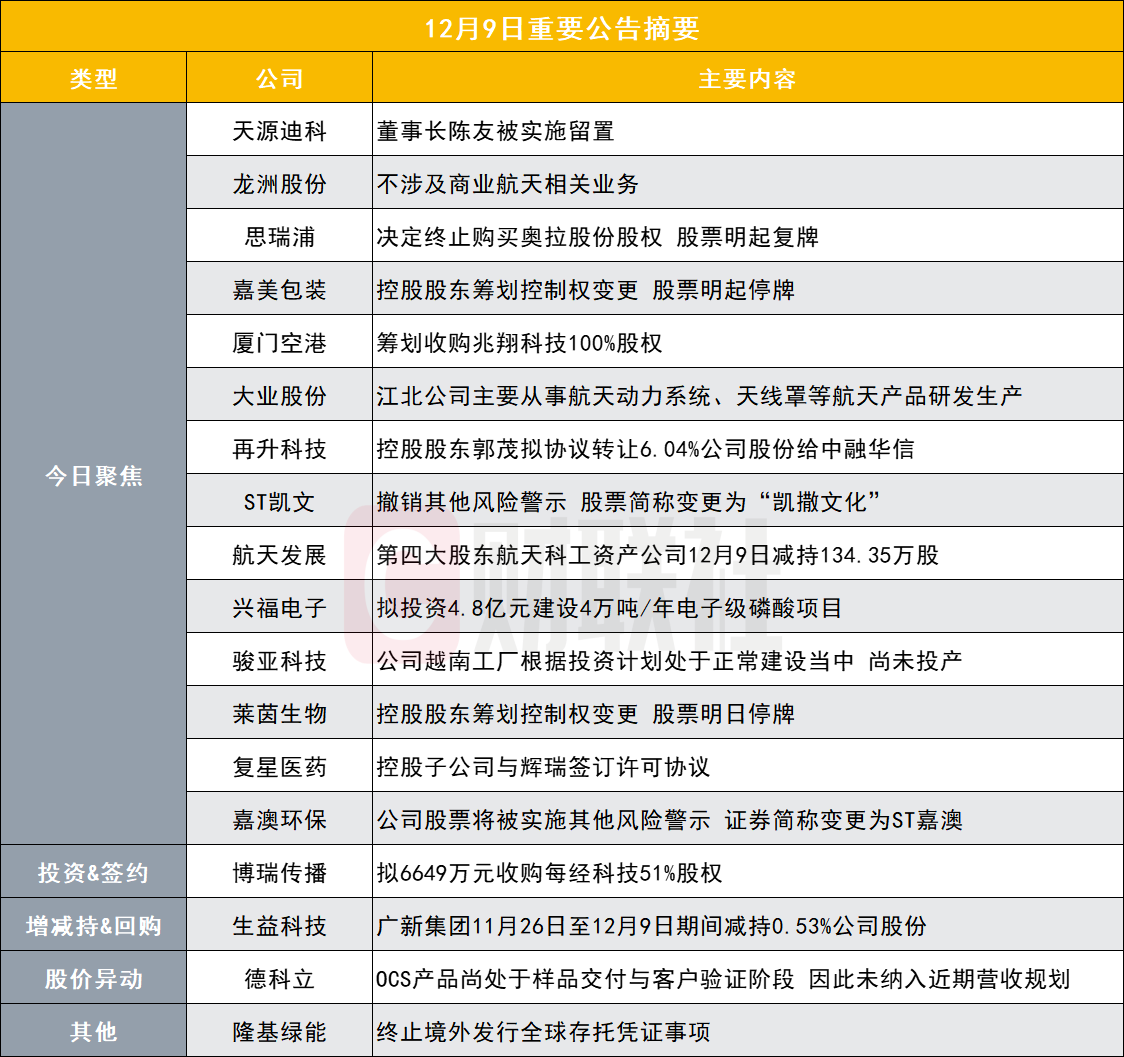Select the '投资&签约' category cell
1124x1057 pixels.
click(93, 873)
